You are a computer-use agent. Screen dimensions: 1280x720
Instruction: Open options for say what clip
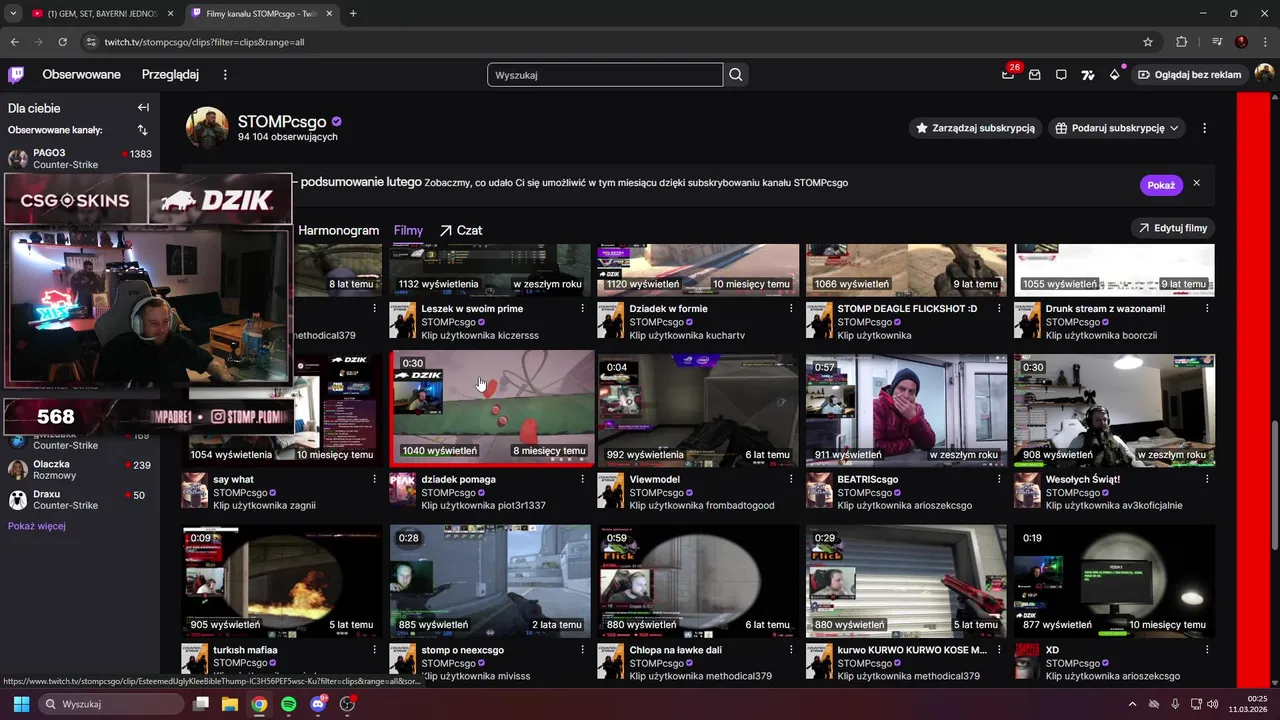pos(374,480)
